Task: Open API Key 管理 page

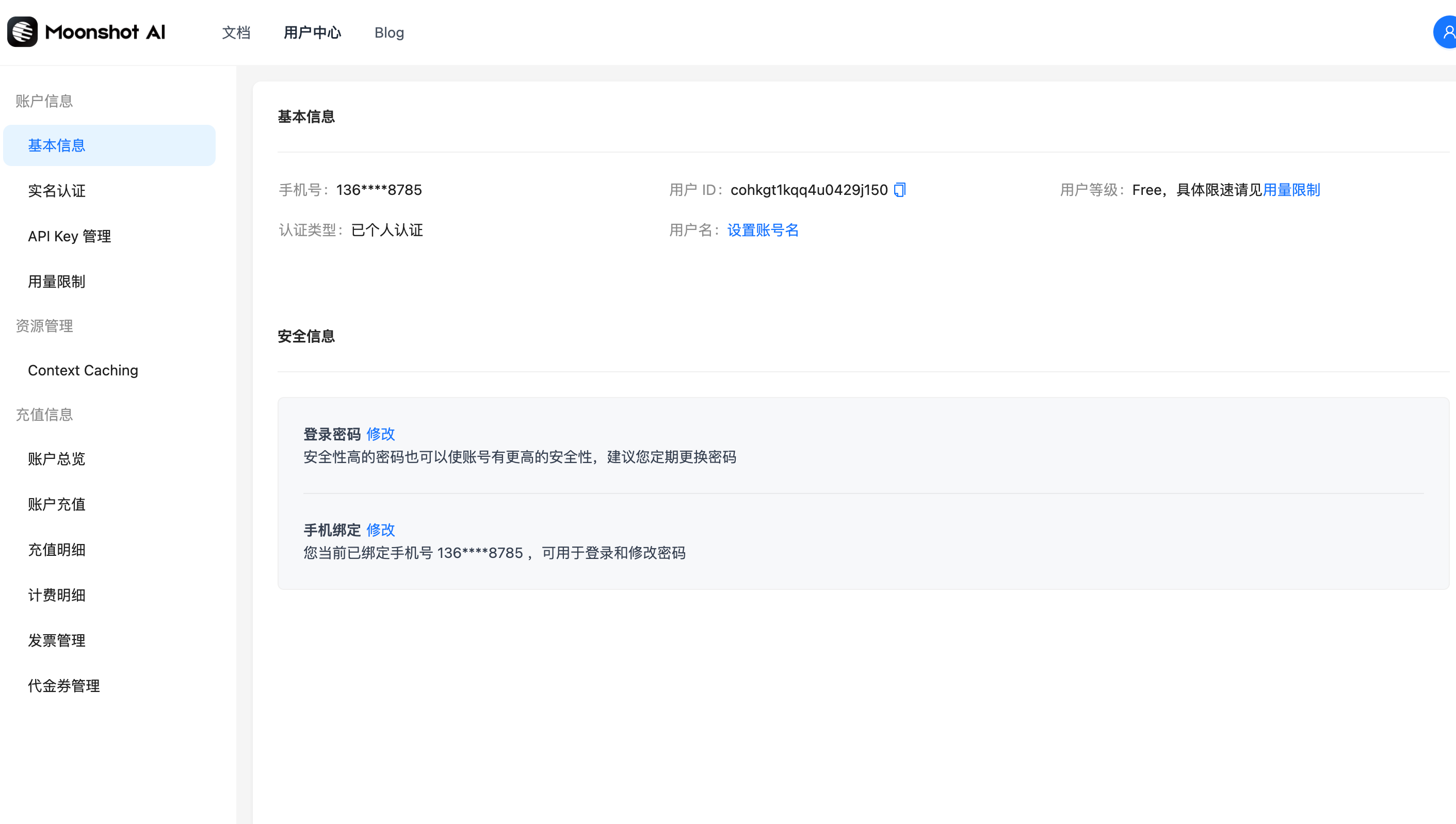Action: tap(70, 236)
